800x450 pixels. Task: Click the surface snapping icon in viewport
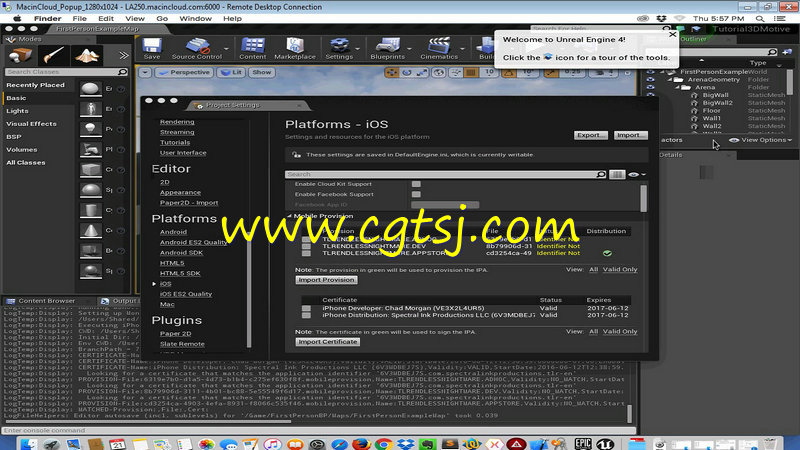[455, 72]
